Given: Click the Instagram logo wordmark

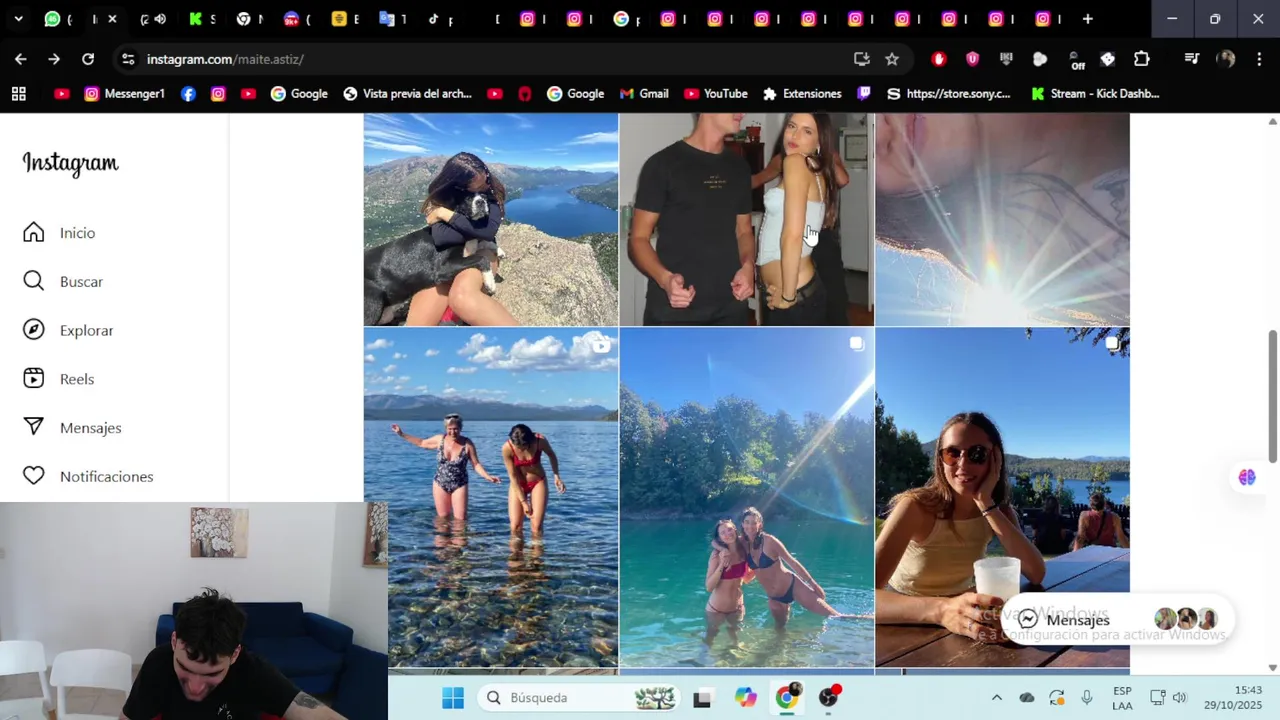Looking at the screenshot, I should point(70,164).
